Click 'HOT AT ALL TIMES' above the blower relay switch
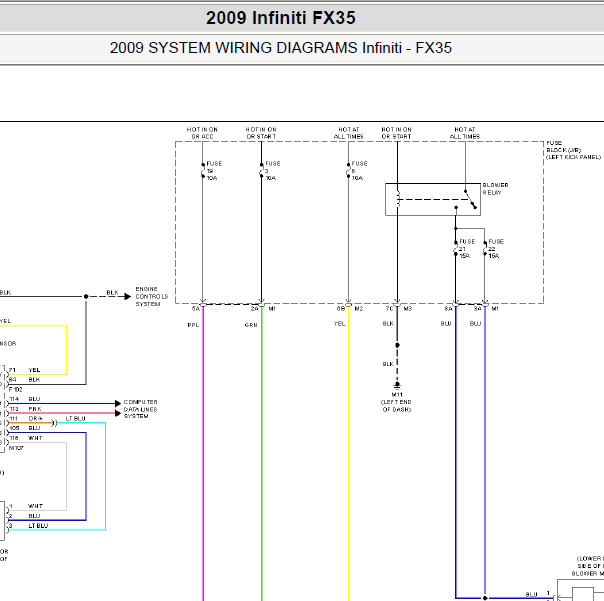 [465, 133]
